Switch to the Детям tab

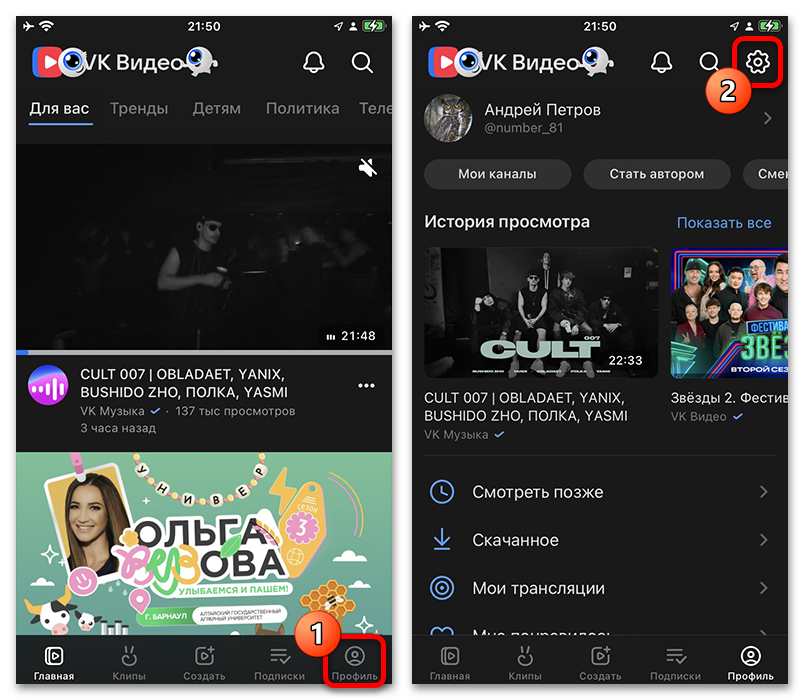pyautogui.click(x=216, y=109)
